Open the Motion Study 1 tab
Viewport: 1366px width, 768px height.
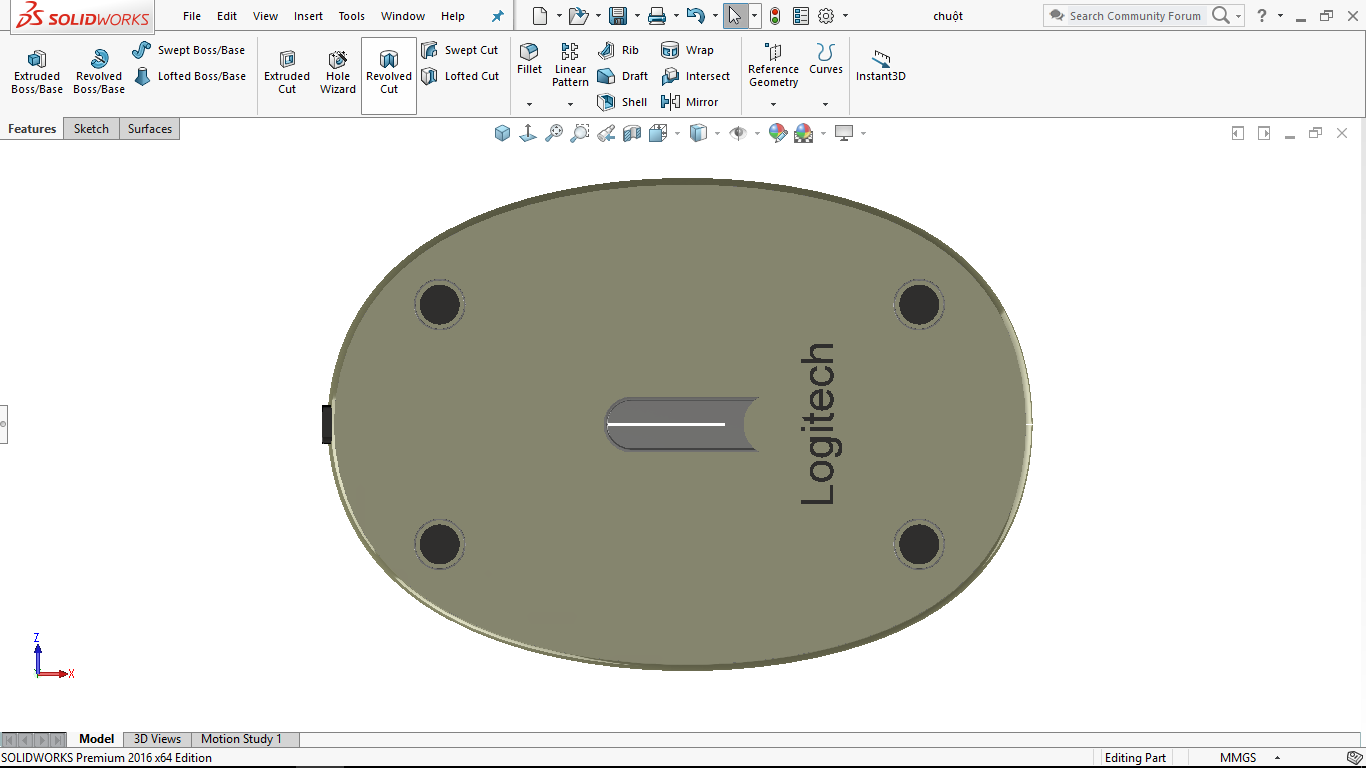coord(242,739)
